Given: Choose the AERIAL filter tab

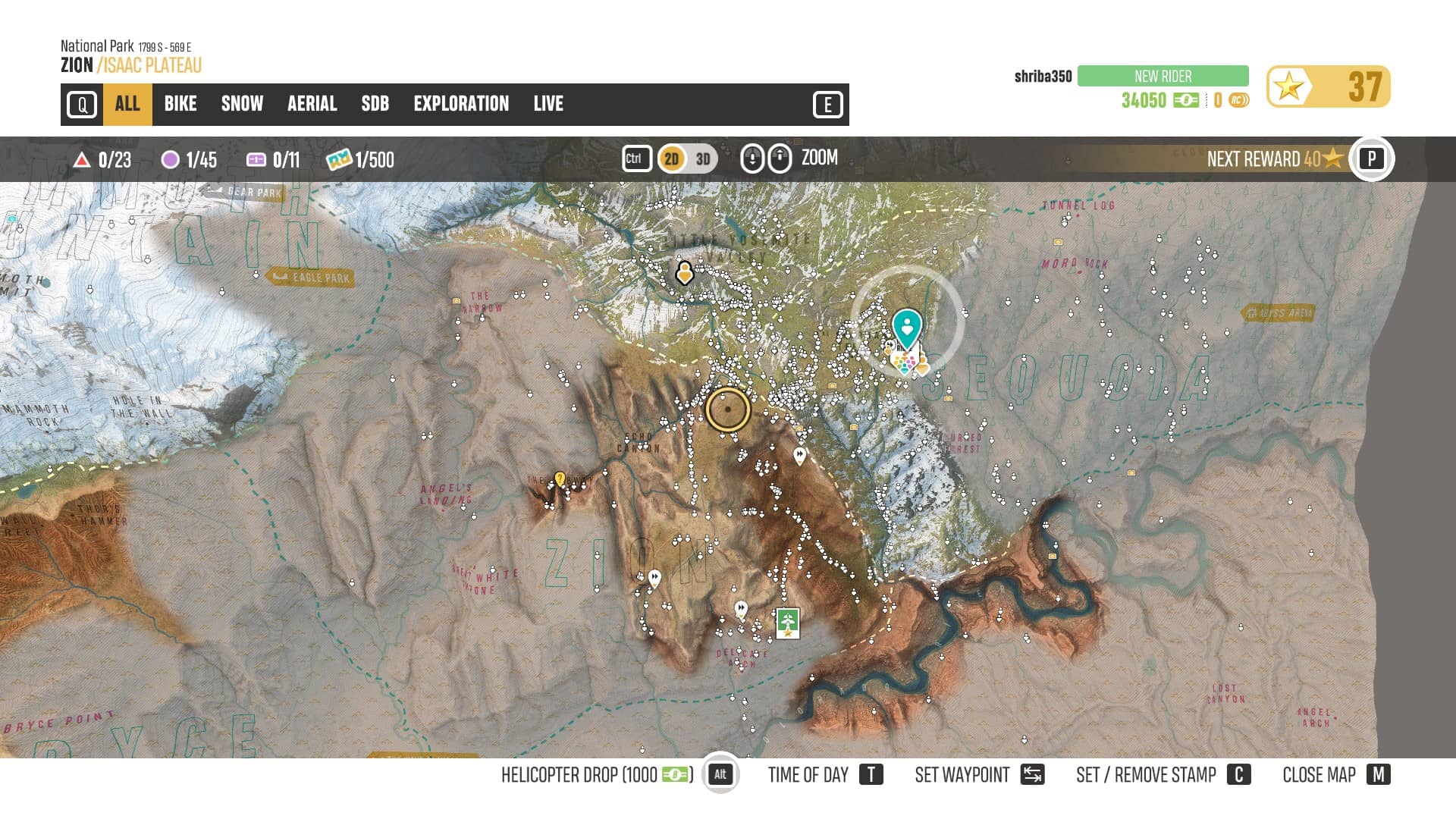Looking at the screenshot, I should click(312, 104).
